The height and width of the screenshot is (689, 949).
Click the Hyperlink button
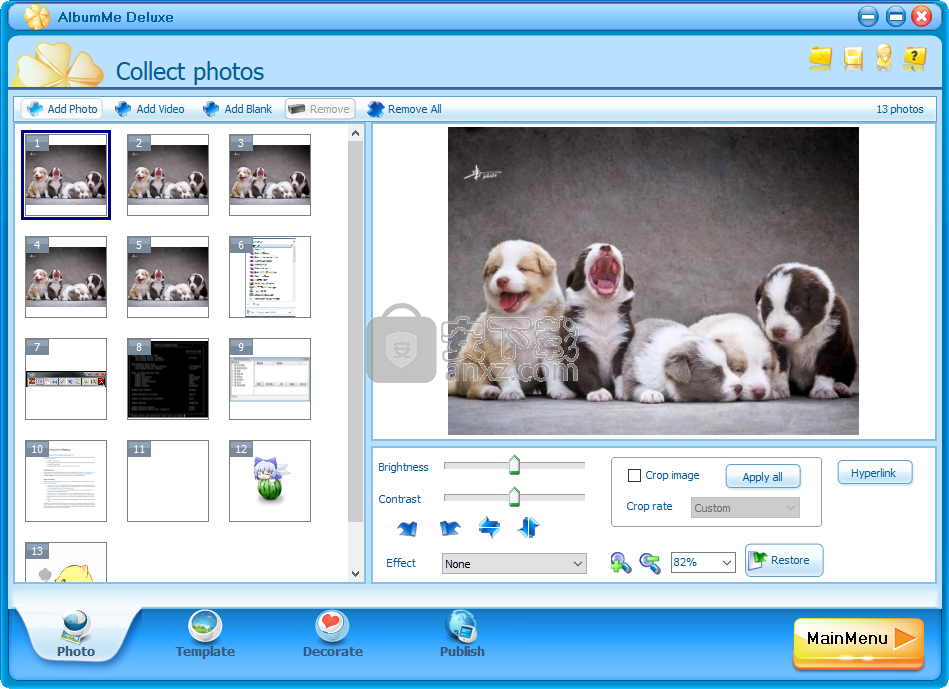tap(875, 473)
